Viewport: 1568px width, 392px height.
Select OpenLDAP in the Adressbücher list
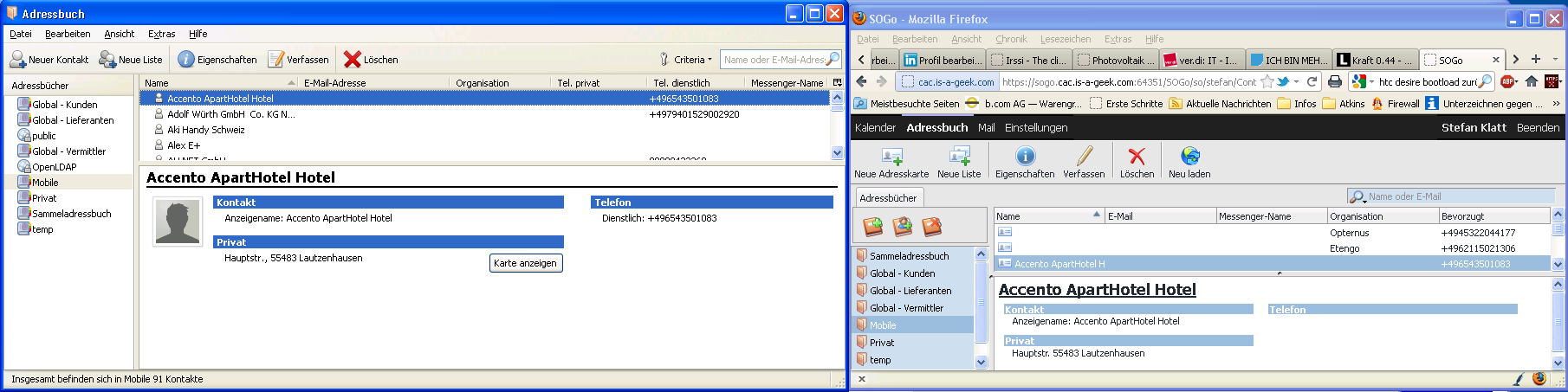click(54, 167)
